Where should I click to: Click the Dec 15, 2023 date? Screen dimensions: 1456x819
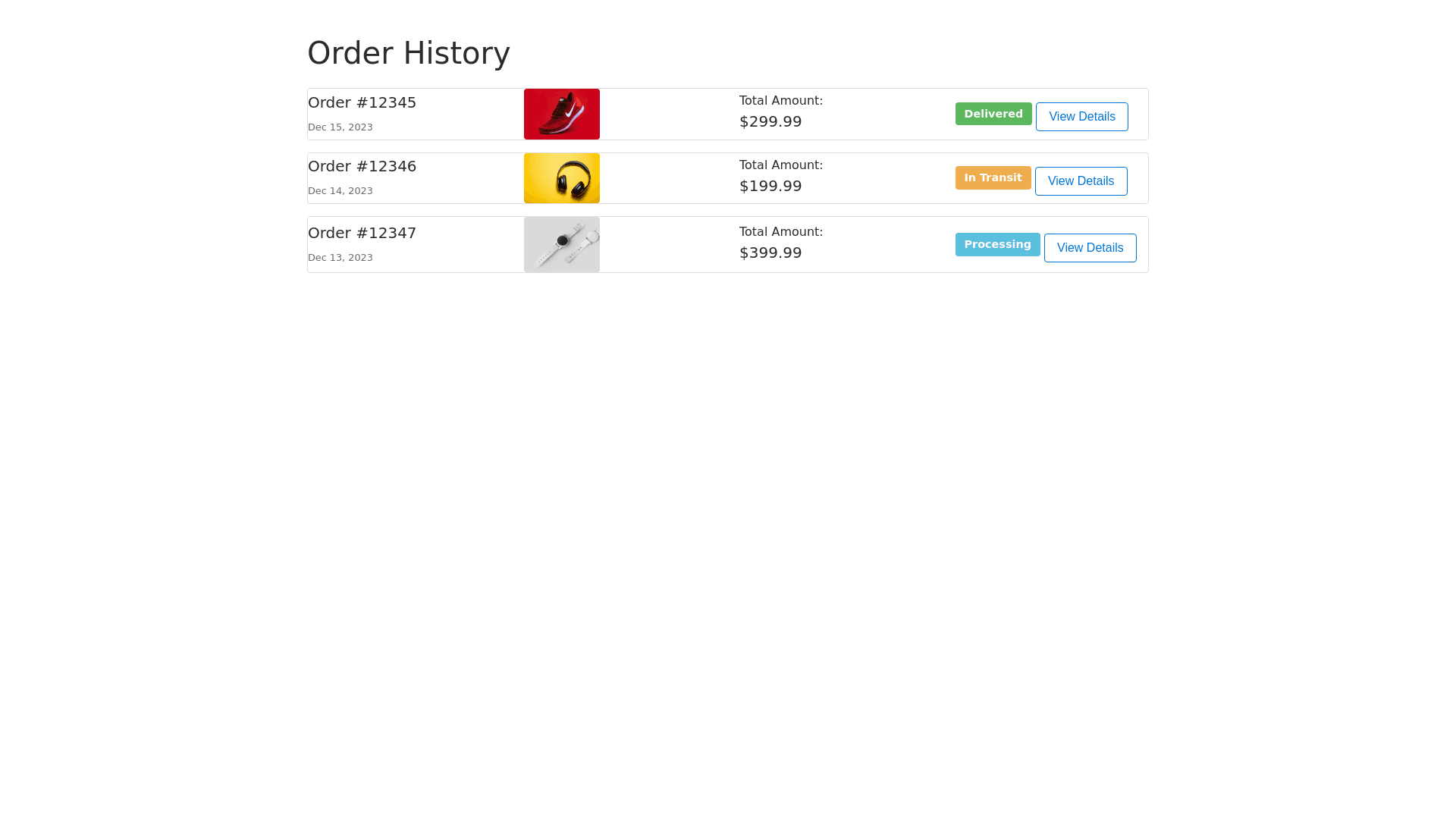click(x=340, y=127)
